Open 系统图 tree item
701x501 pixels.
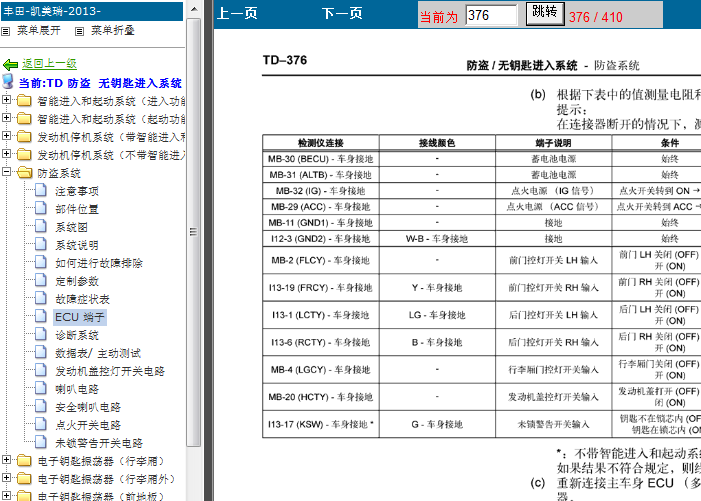tap(72, 227)
